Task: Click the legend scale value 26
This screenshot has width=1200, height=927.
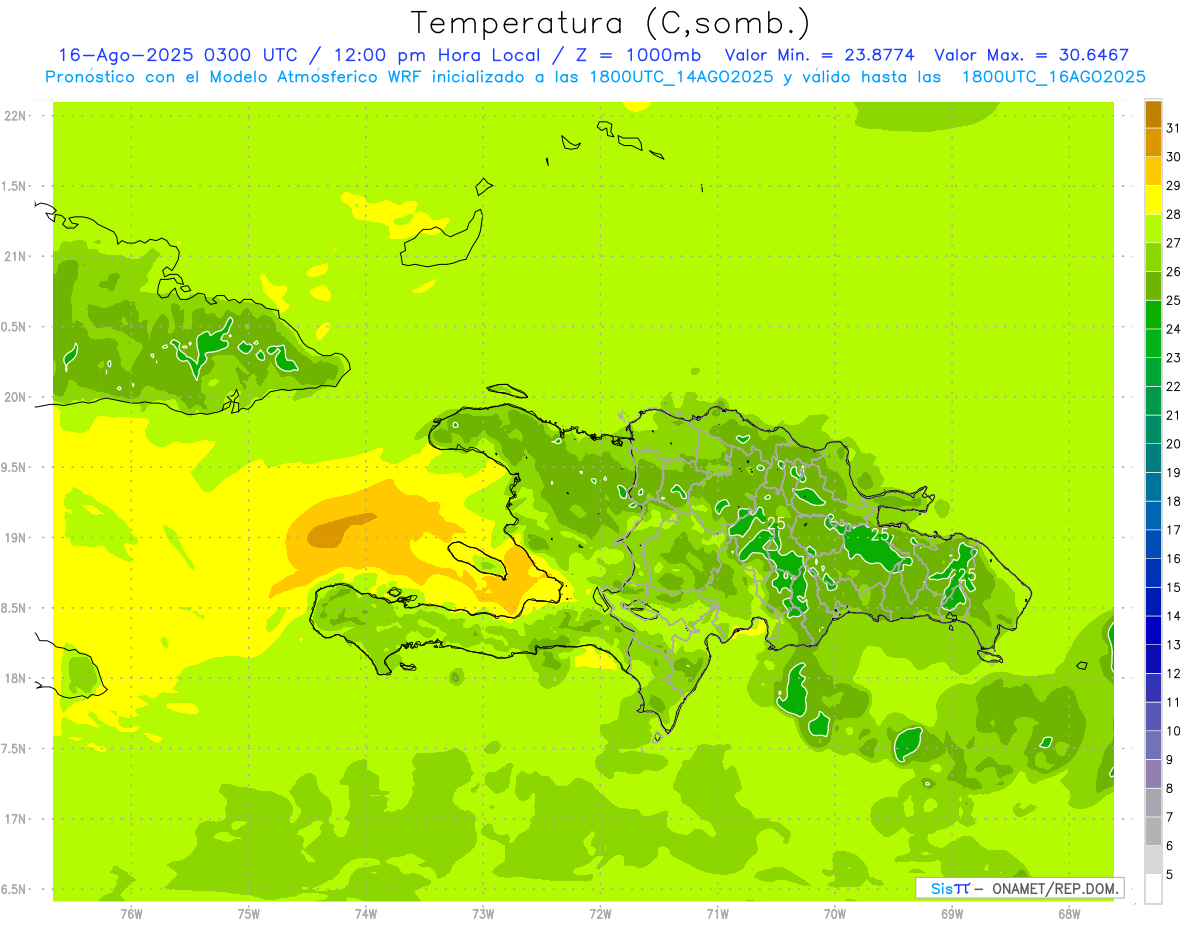Action: pos(1174,272)
